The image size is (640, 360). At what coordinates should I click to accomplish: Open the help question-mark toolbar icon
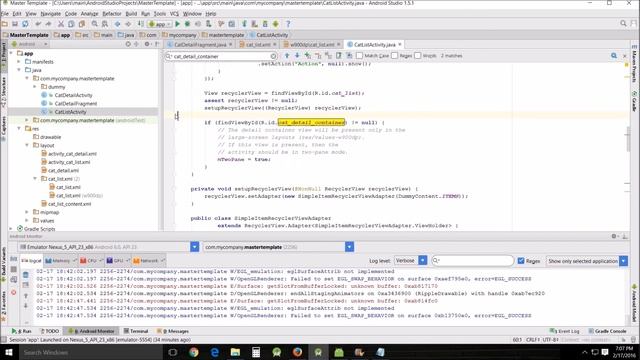coord(288,24)
